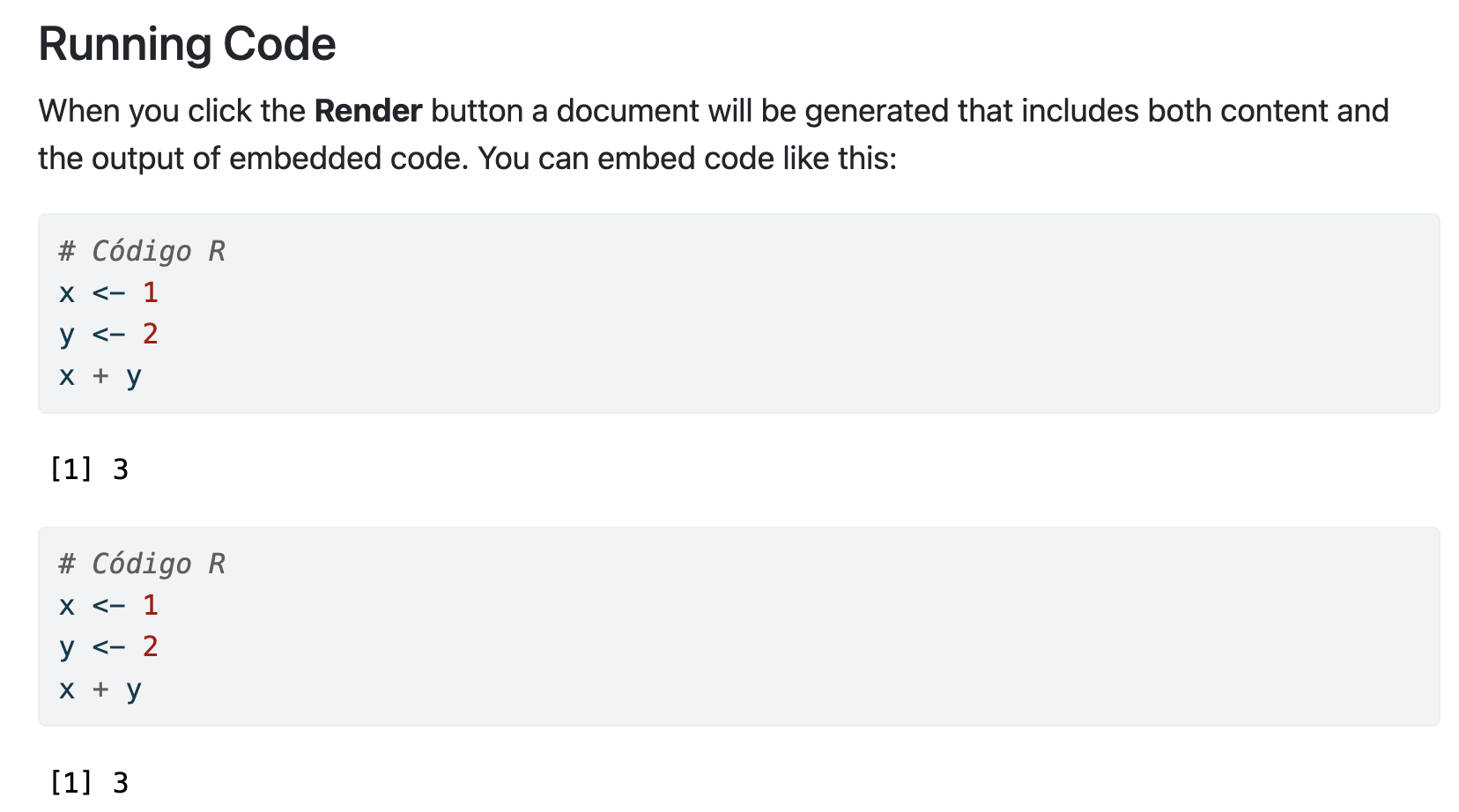This screenshot has height=812, width=1459.
Task: Click the "y <- 2" line in second code block
Action: 108,647
